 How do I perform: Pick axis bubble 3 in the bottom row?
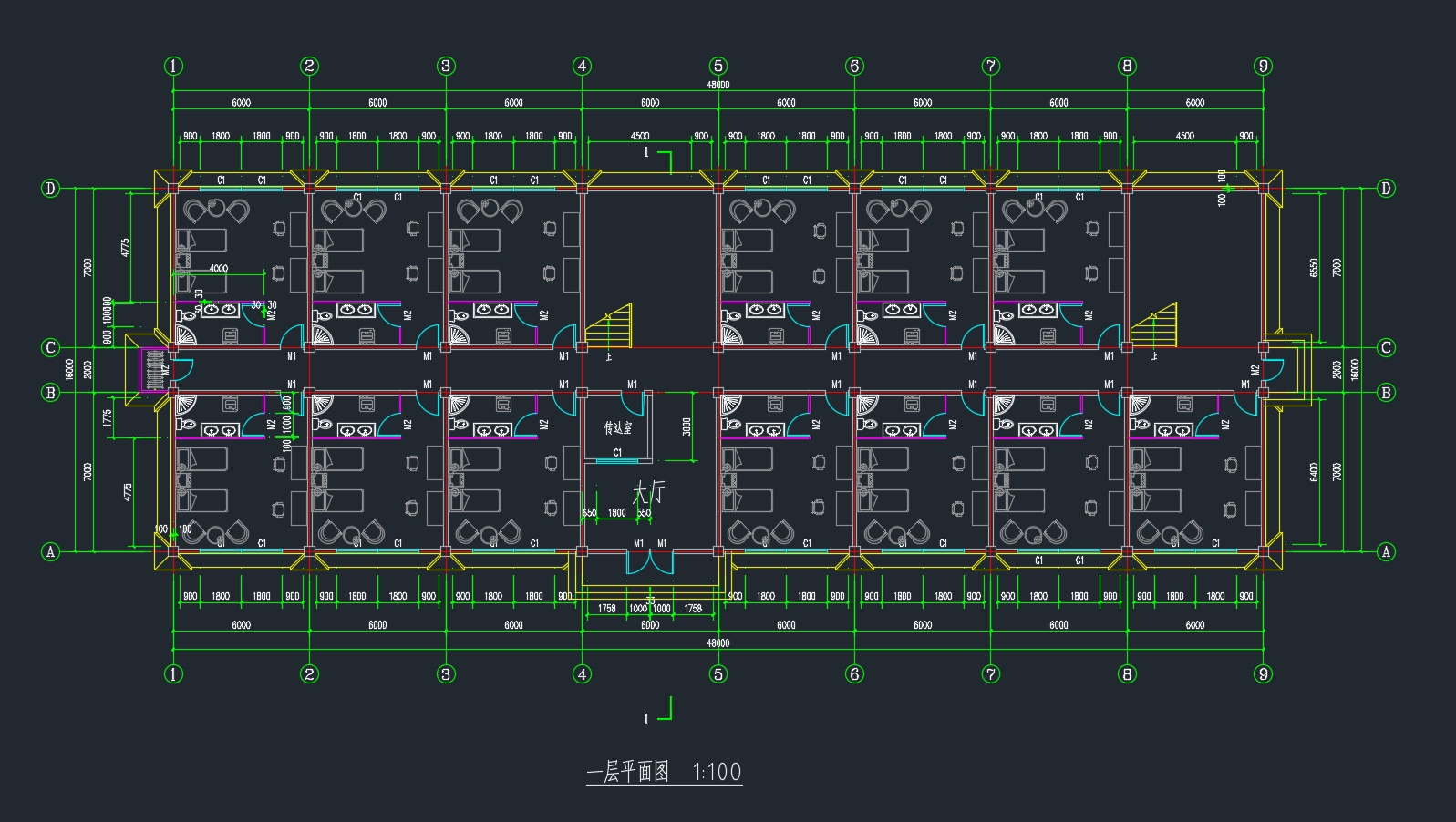coord(446,674)
